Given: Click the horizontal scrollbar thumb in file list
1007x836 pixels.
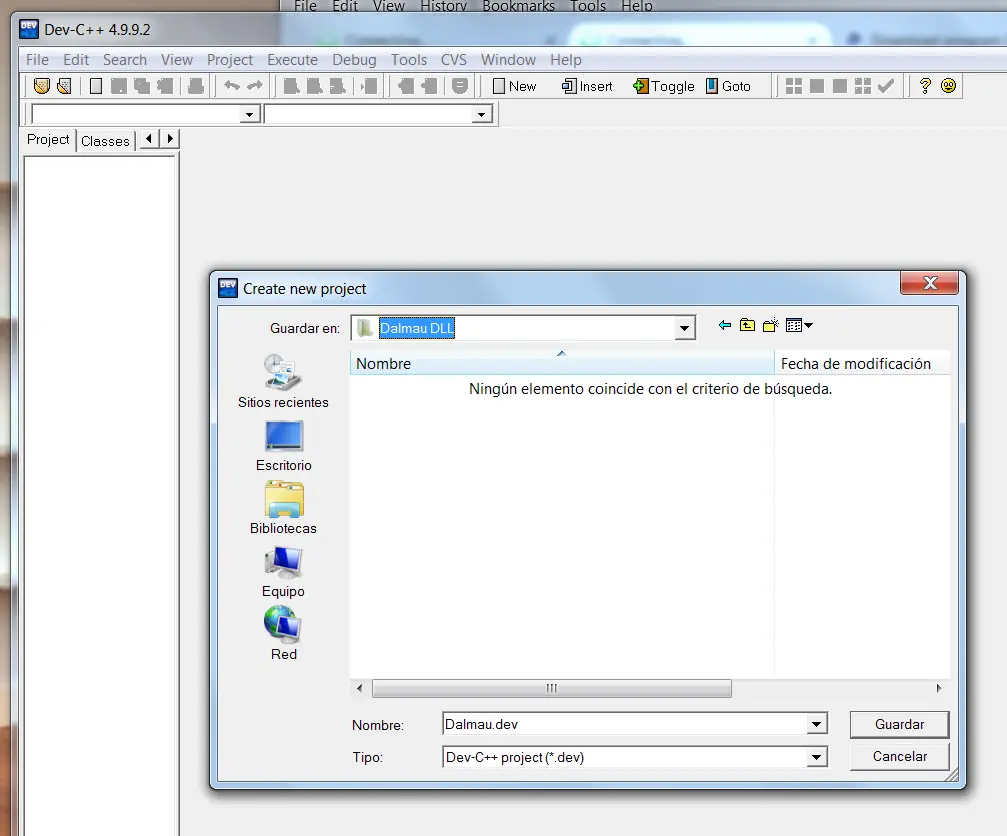Looking at the screenshot, I should (x=552, y=688).
